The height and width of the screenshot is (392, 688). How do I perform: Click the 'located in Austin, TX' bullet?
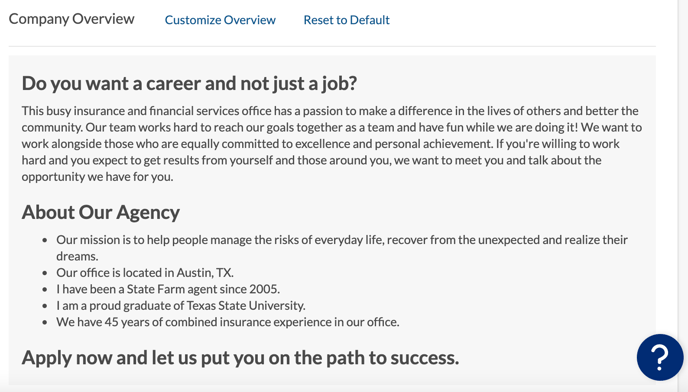pyautogui.click(x=145, y=273)
